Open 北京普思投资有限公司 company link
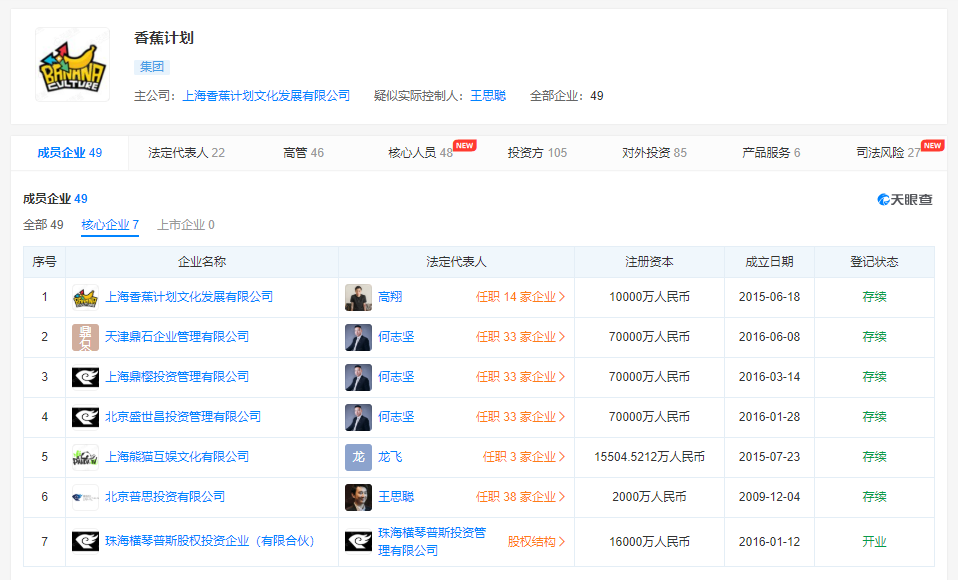The image size is (958, 580). click(165, 497)
